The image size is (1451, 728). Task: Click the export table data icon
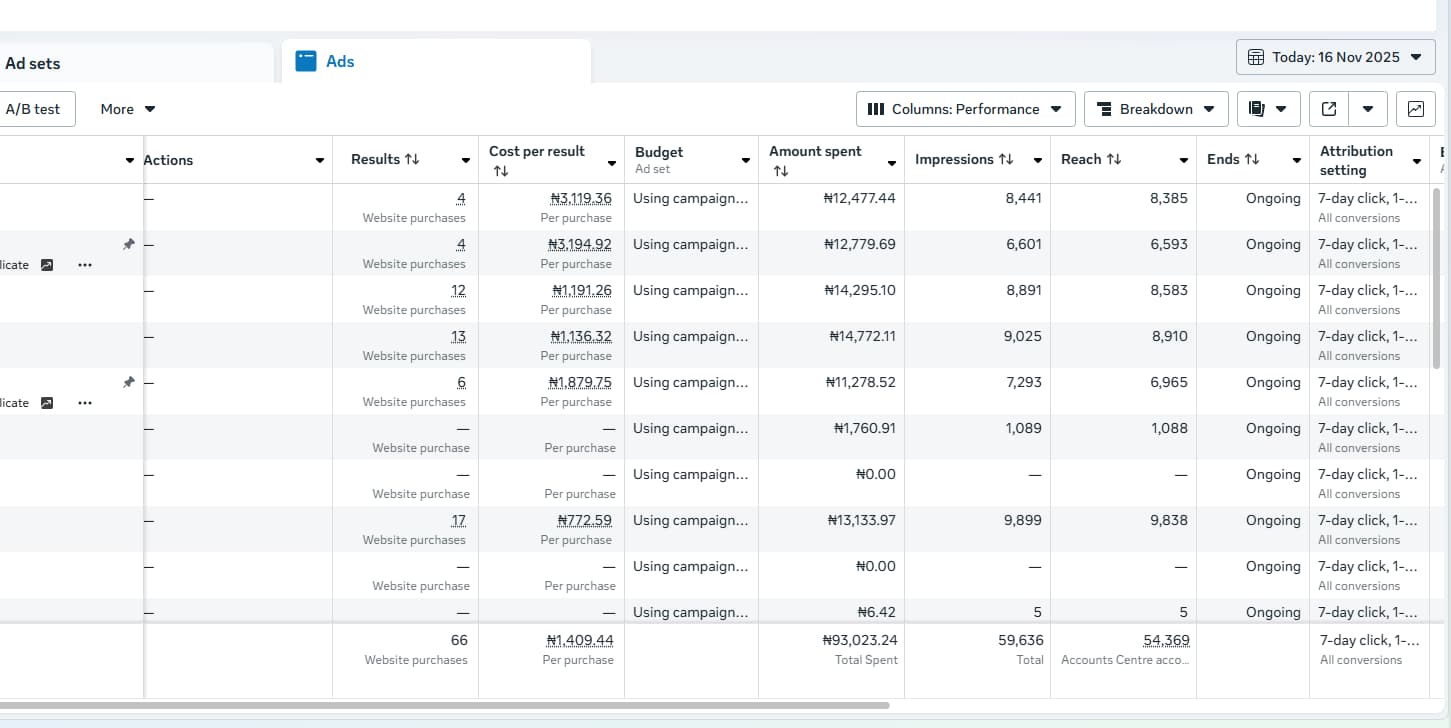pyautogui.click(x=1329, y=109)
